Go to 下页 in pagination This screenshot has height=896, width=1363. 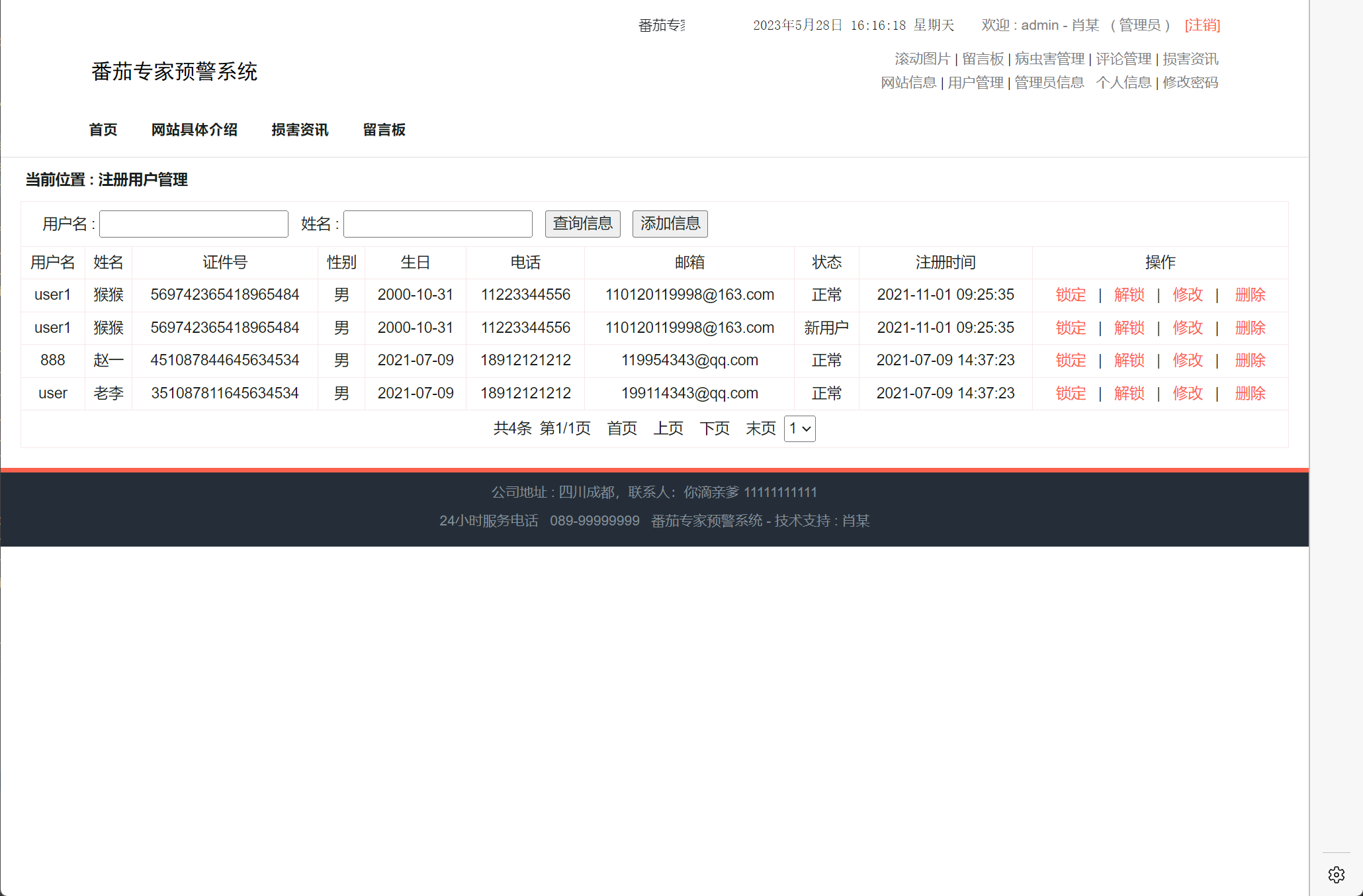pyautogui.click(x=715, y=429)
